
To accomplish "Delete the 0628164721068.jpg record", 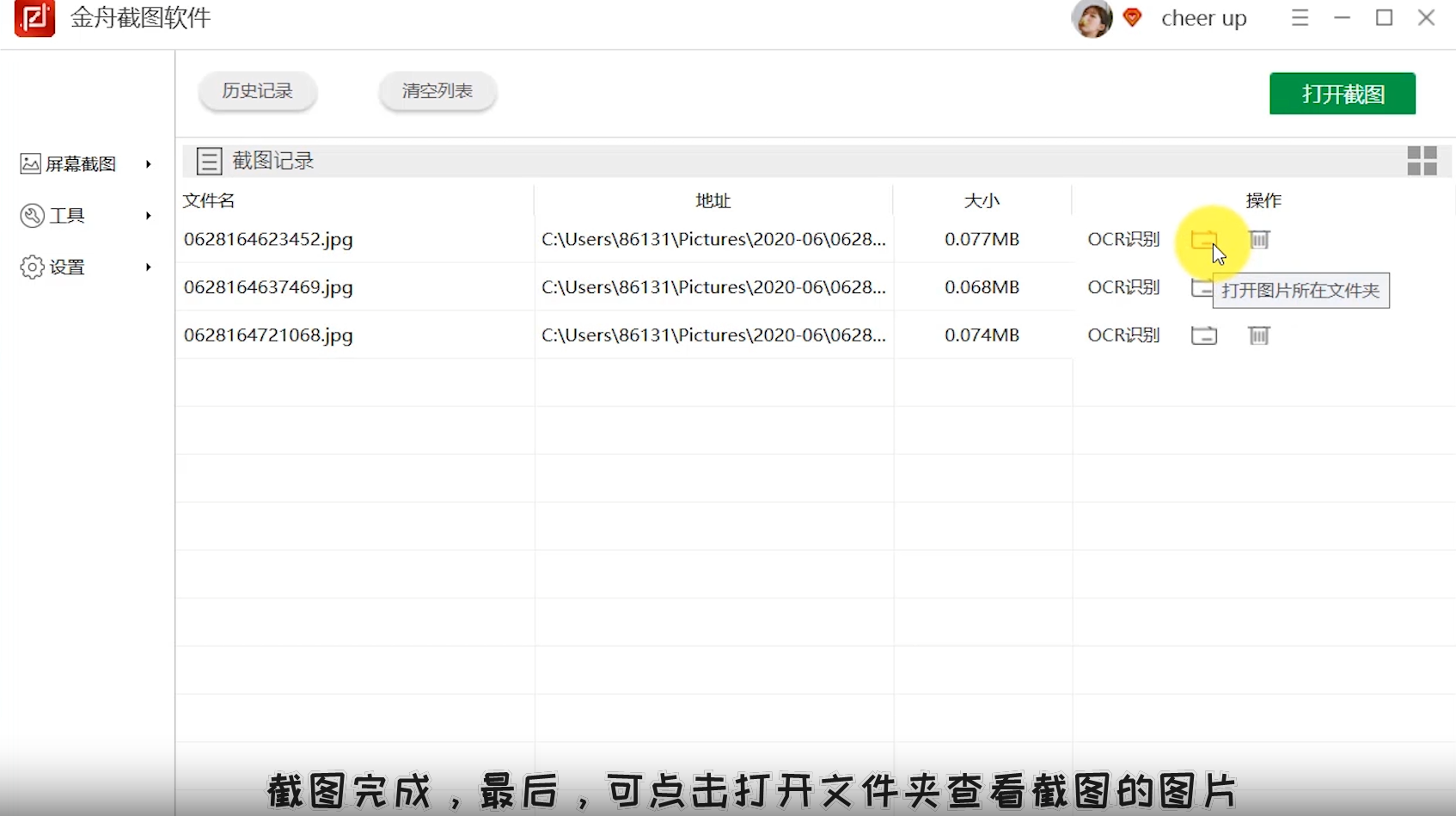I will [1259, 335].
